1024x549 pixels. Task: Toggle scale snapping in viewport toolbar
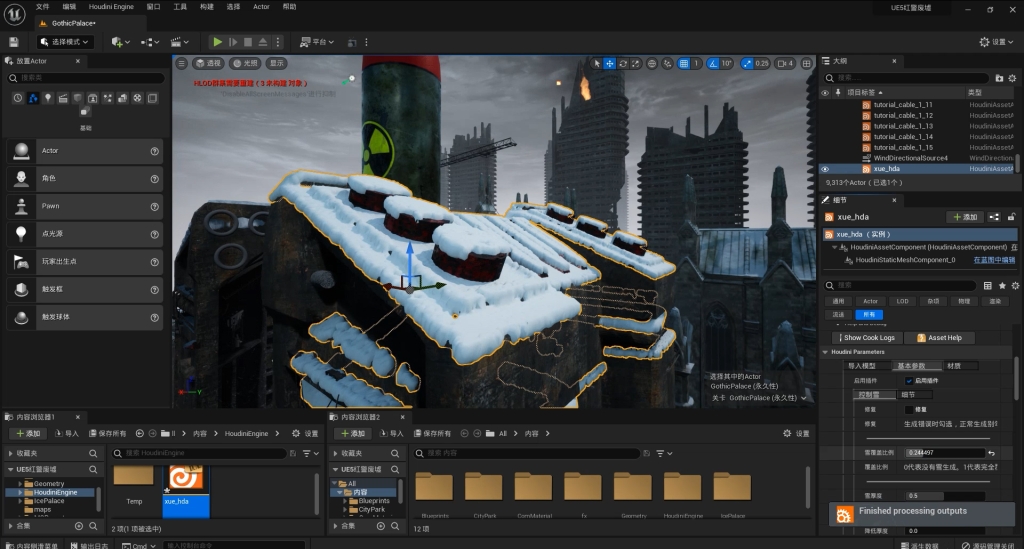point(747,63)
